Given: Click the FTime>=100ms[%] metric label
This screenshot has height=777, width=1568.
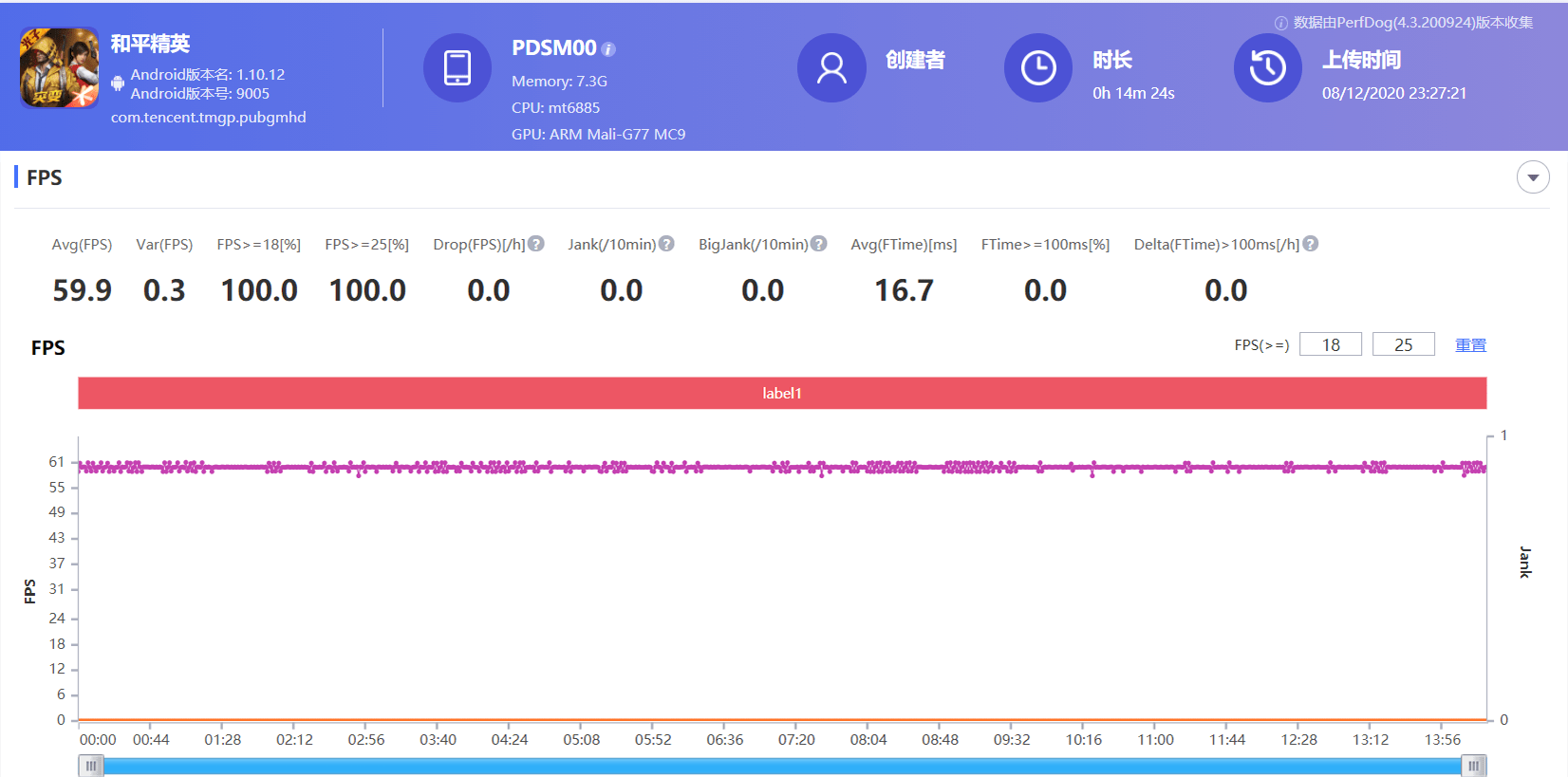Looking at the screenshot, I should (x=1045, y=245).
